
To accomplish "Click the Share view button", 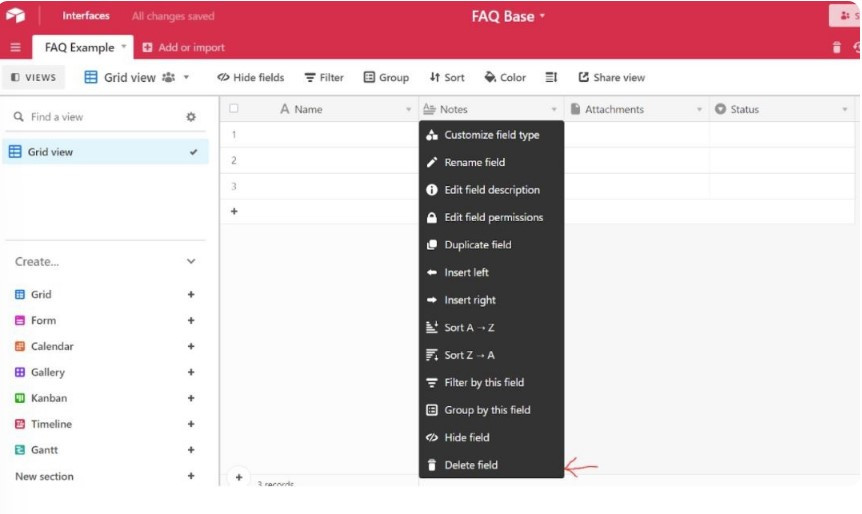I will [x=611, y=78].
